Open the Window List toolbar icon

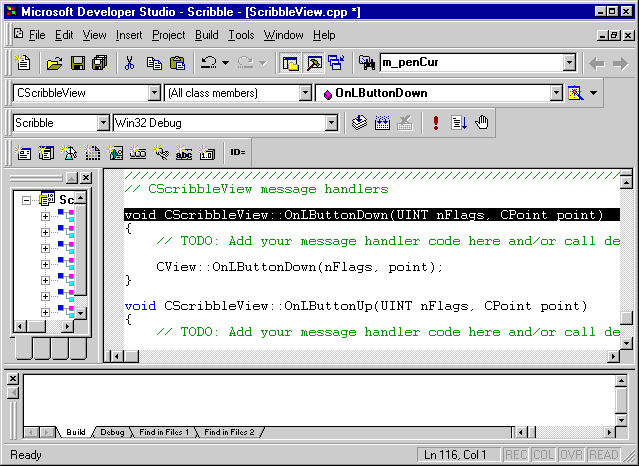coord(337,63)
